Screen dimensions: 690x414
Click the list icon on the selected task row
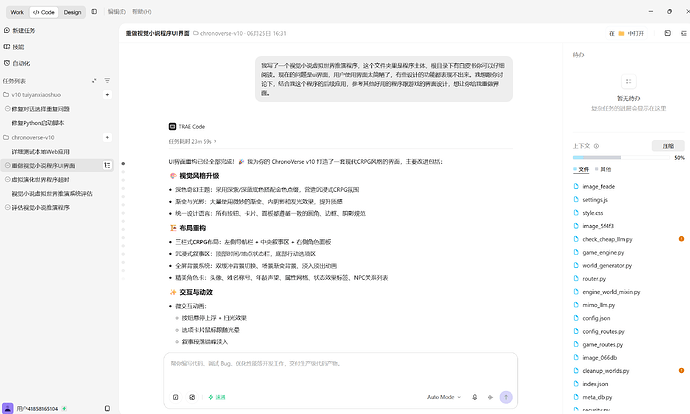tap(107, 165)
